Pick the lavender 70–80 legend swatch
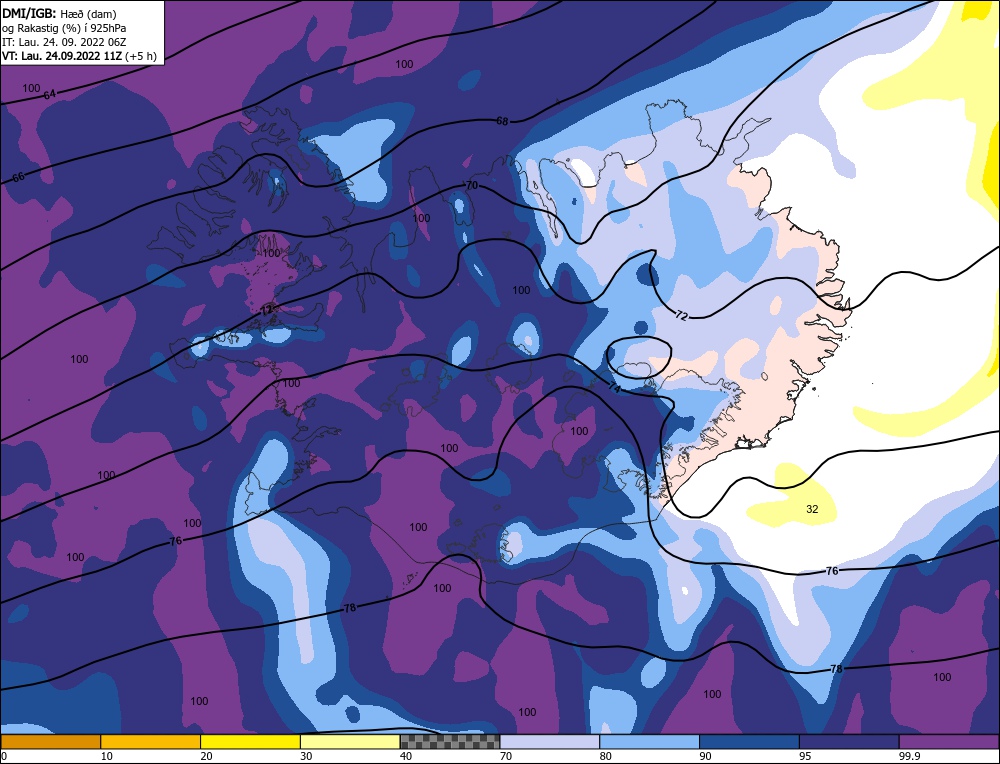 (x=550, y=741)
